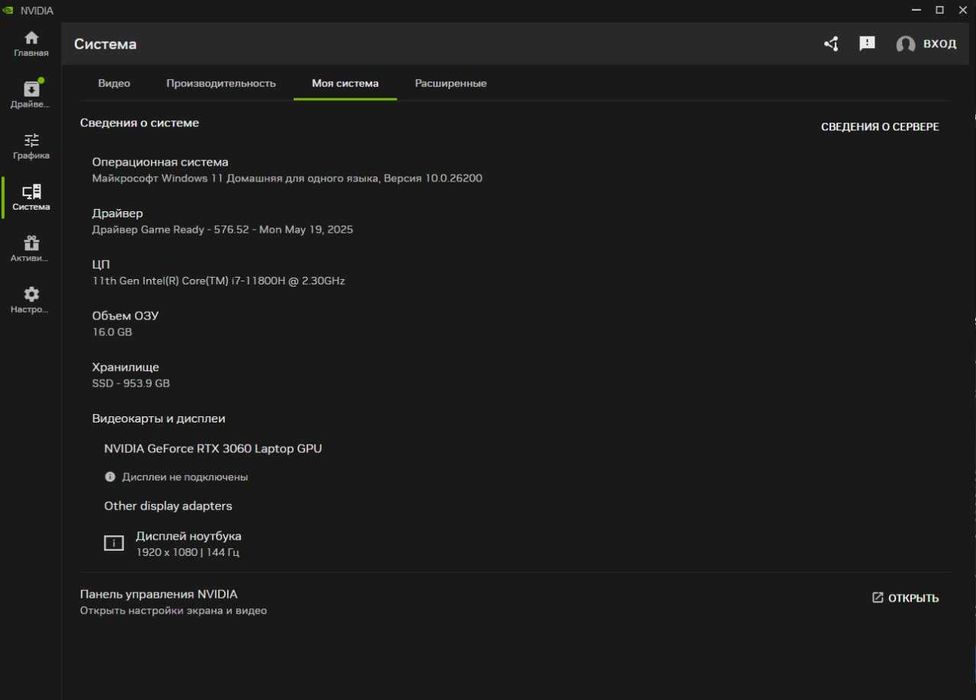
Task: Click NVIDIA GeForce RTX 3060 Laptop GPU
Action: click(213, 449)
